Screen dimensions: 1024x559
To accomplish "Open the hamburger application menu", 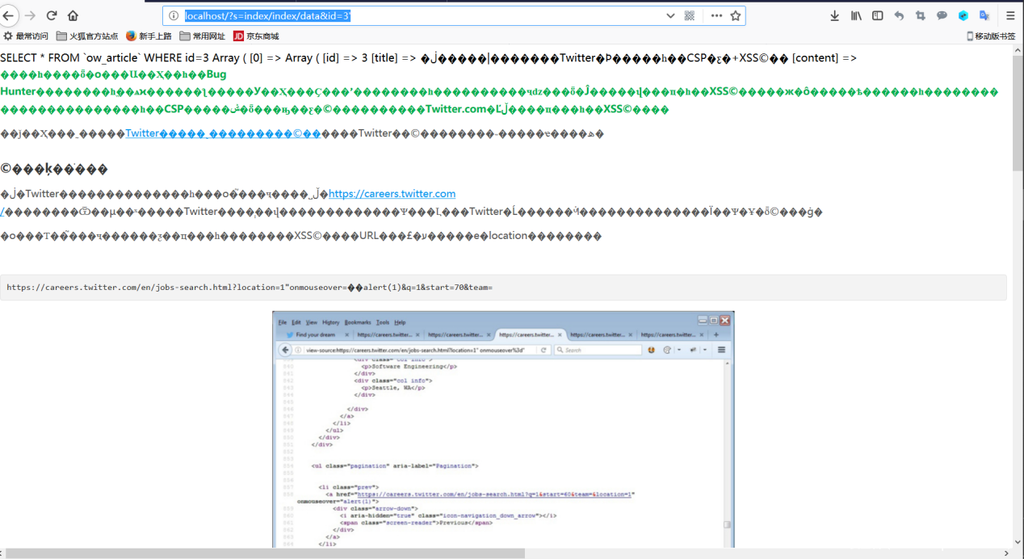I will 1010,16.
